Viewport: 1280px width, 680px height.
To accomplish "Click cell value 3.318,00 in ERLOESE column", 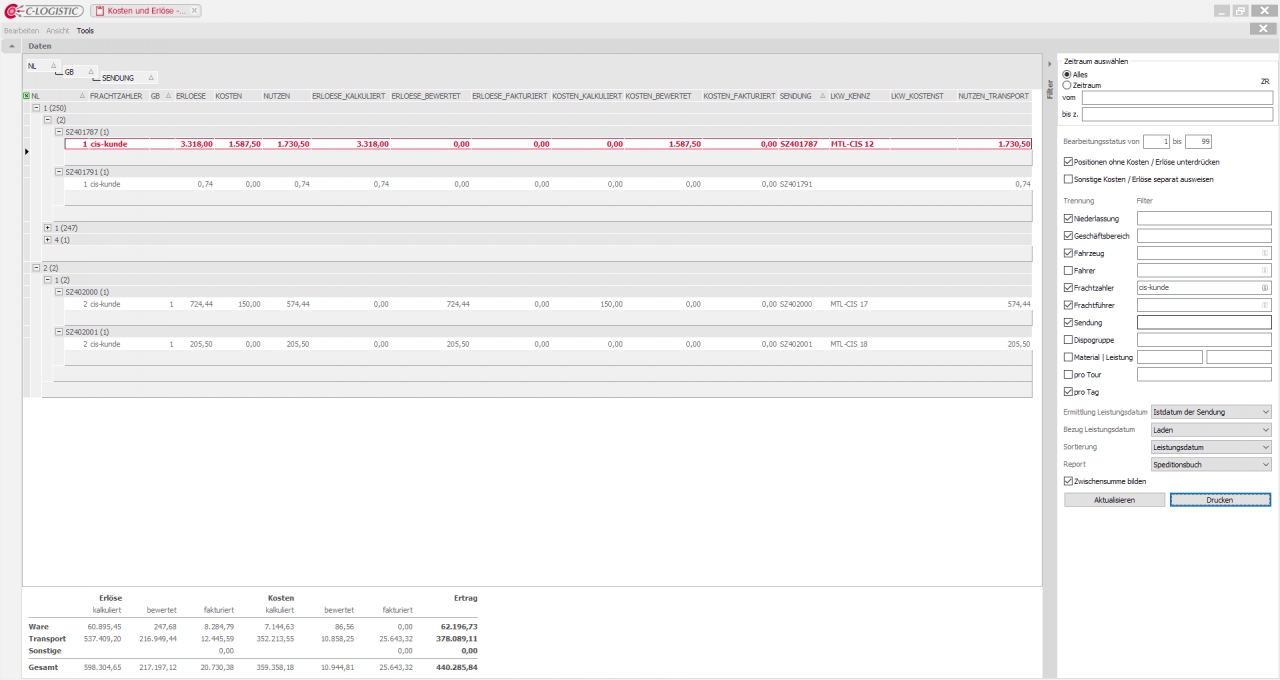I will click(196, 144).
